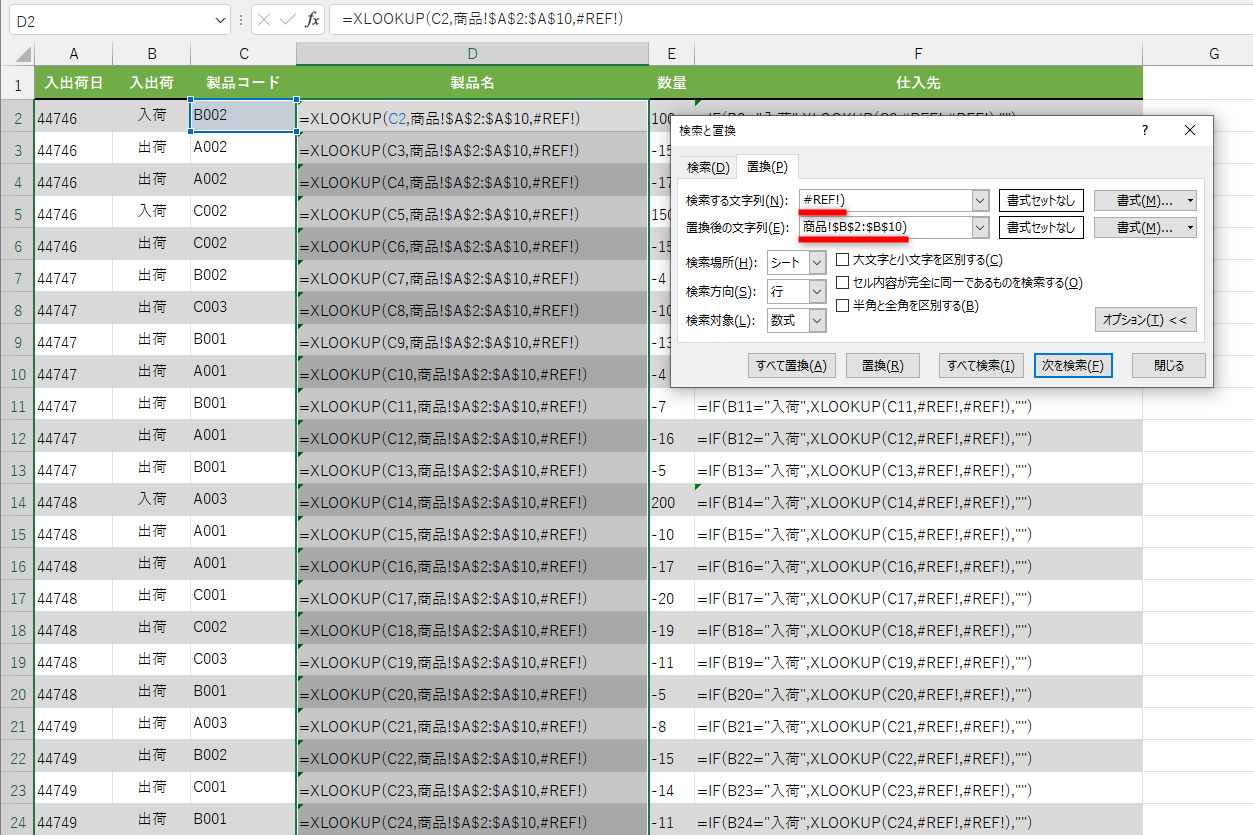Select row 24 header
Screen dimensions: 1253x835
[x=17, y=822]
